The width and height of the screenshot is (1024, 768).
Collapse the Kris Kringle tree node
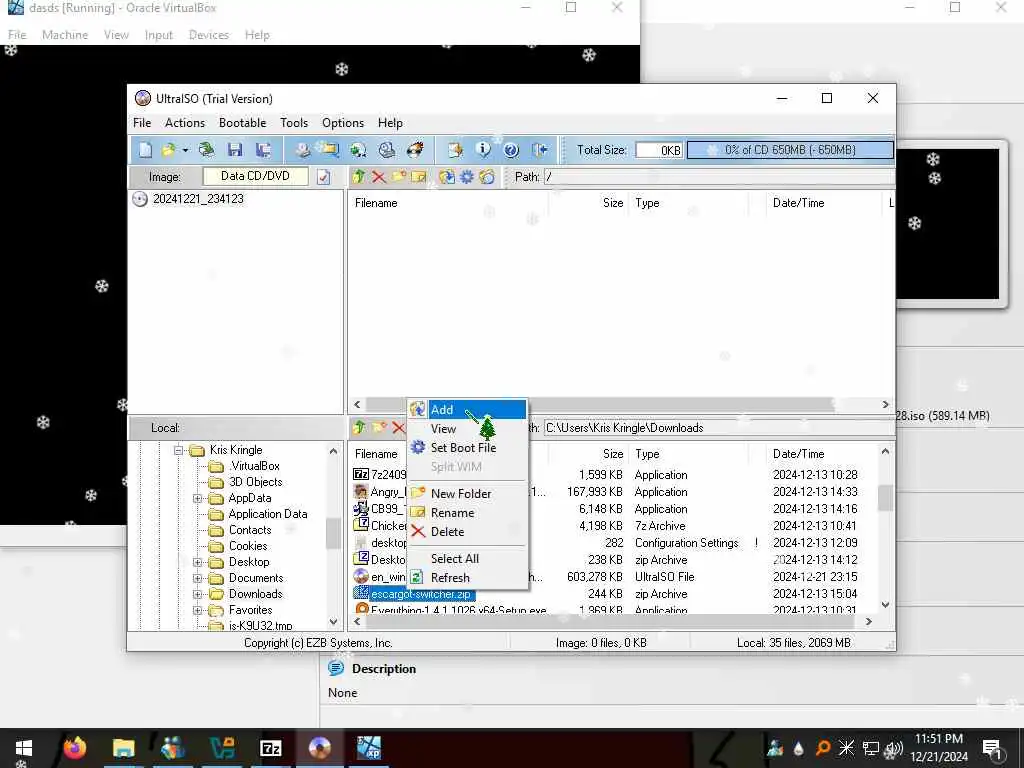click(x=178, y=450)
